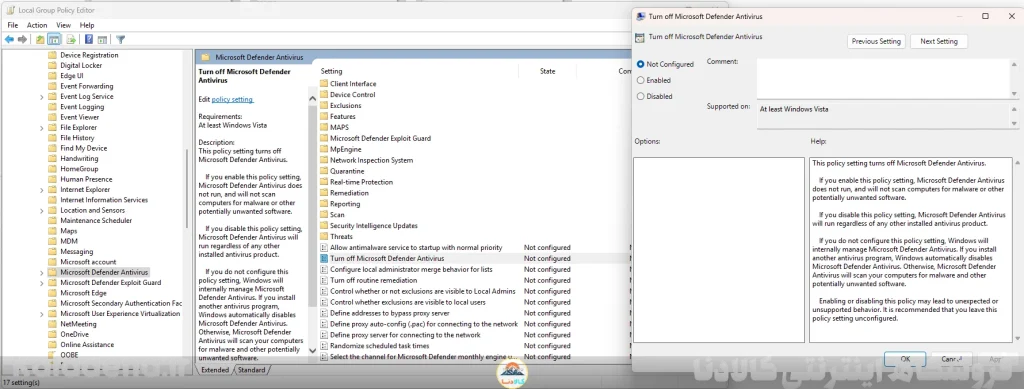Expand Microsoft Defender Antivirus tree node arrow
The height and width of the screenshot is (389, 1024).
[x=42, y=272]
